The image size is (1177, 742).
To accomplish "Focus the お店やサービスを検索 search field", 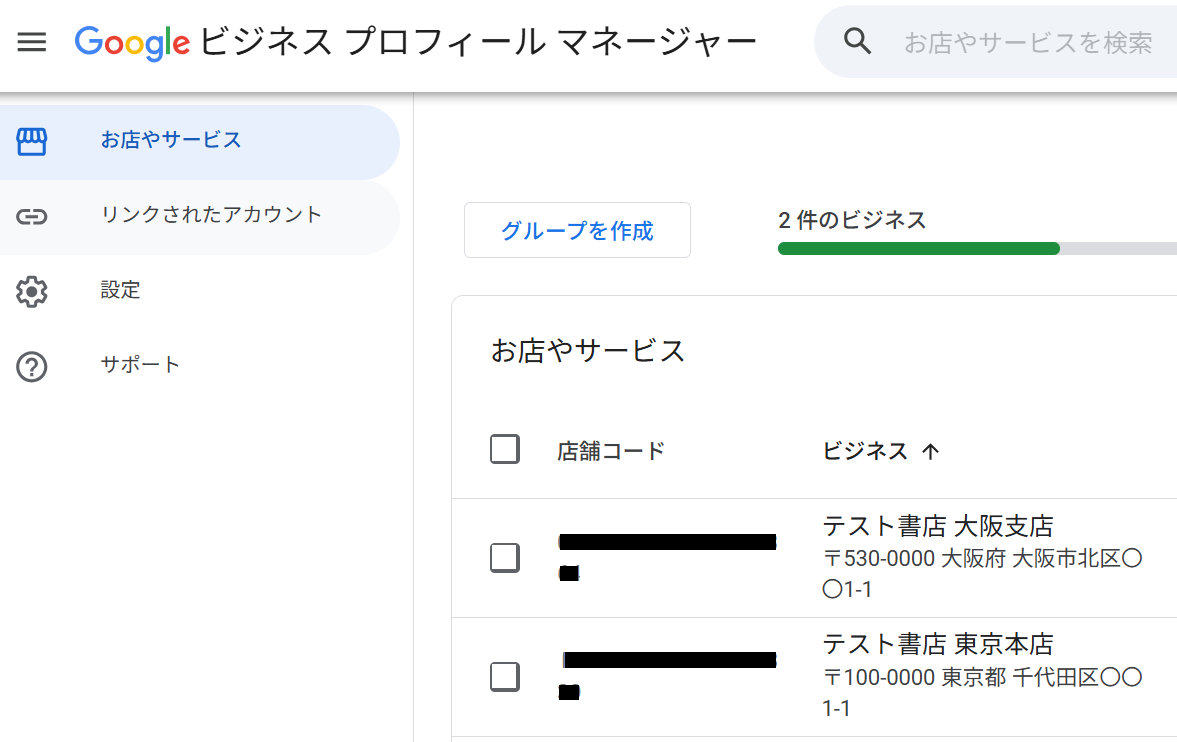I will (x=1030, y=43).
